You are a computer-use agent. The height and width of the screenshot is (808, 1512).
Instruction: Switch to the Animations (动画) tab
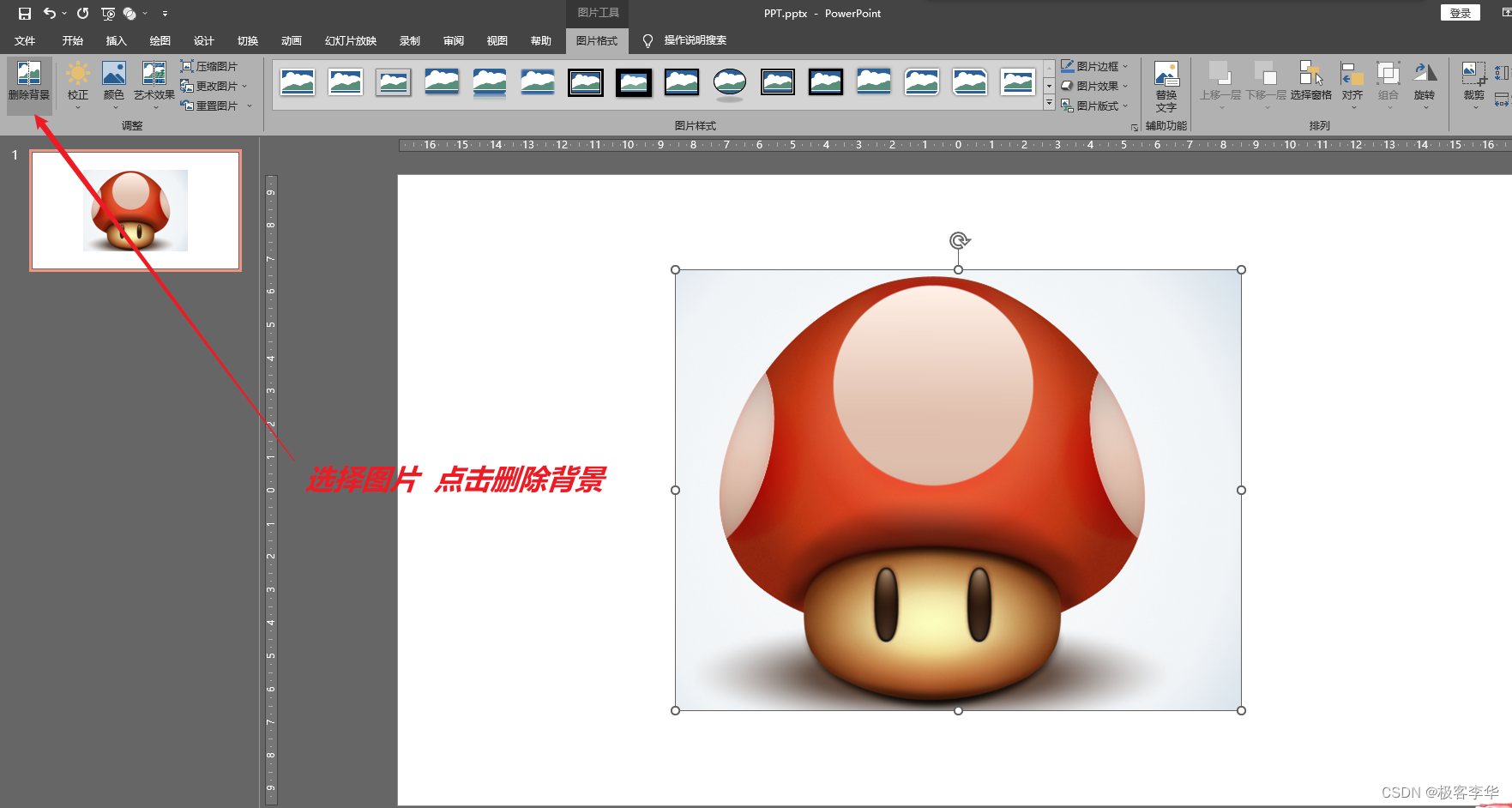292,40
